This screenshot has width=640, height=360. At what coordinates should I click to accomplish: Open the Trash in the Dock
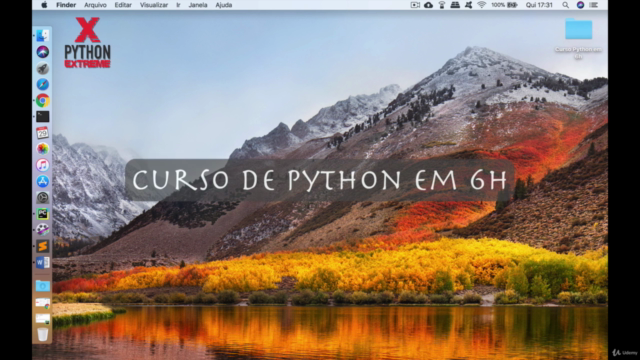coord(42,334)
